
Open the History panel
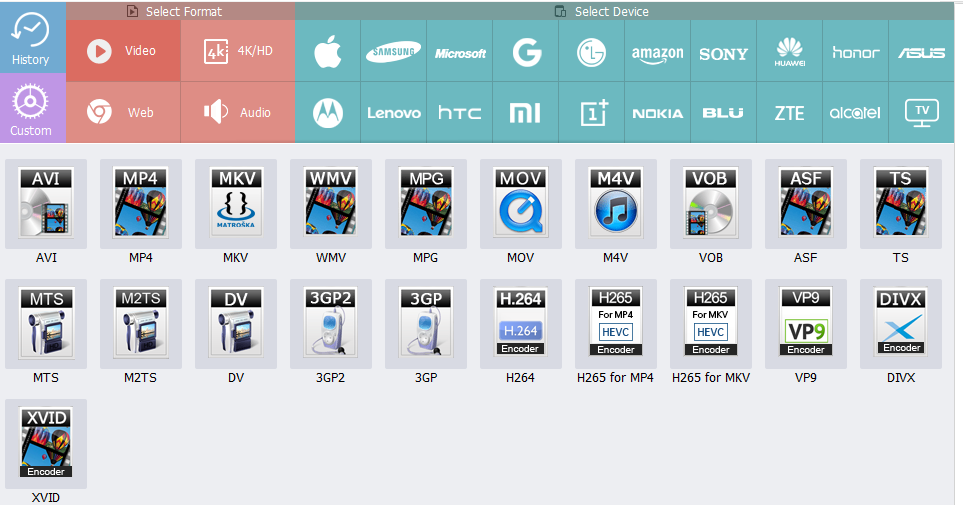click(x=33, y=37)
